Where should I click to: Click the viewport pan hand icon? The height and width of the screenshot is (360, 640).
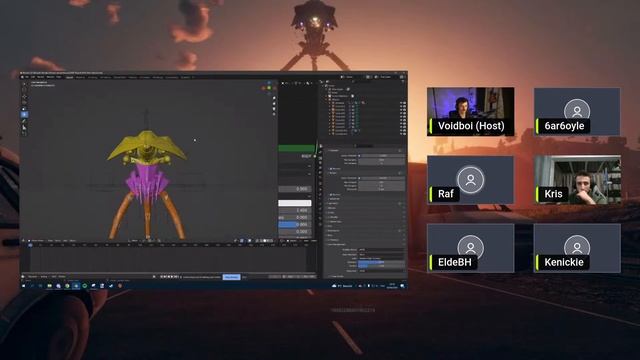pos(274,104)
